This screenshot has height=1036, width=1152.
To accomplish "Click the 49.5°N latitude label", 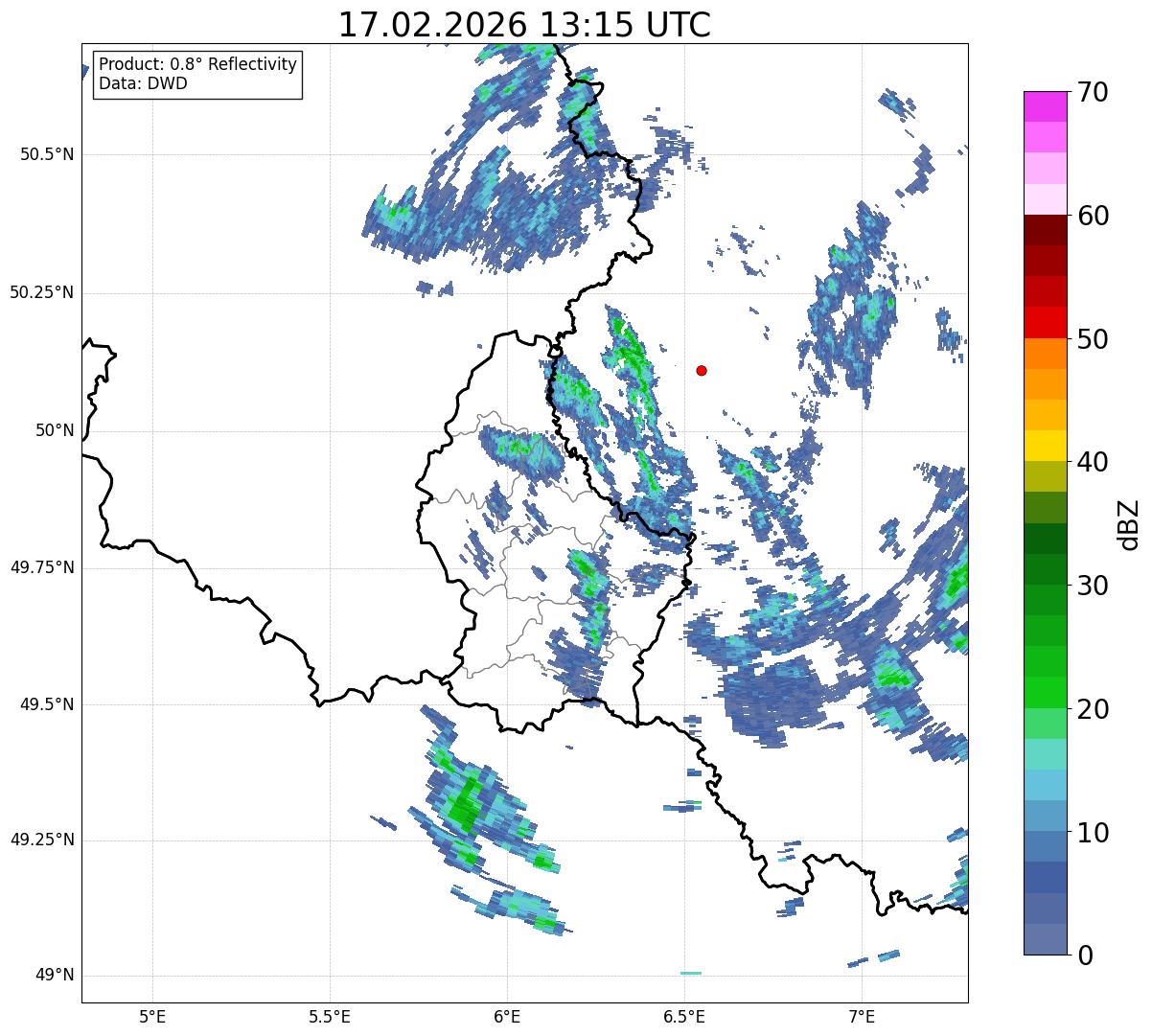I will [47, 704].
